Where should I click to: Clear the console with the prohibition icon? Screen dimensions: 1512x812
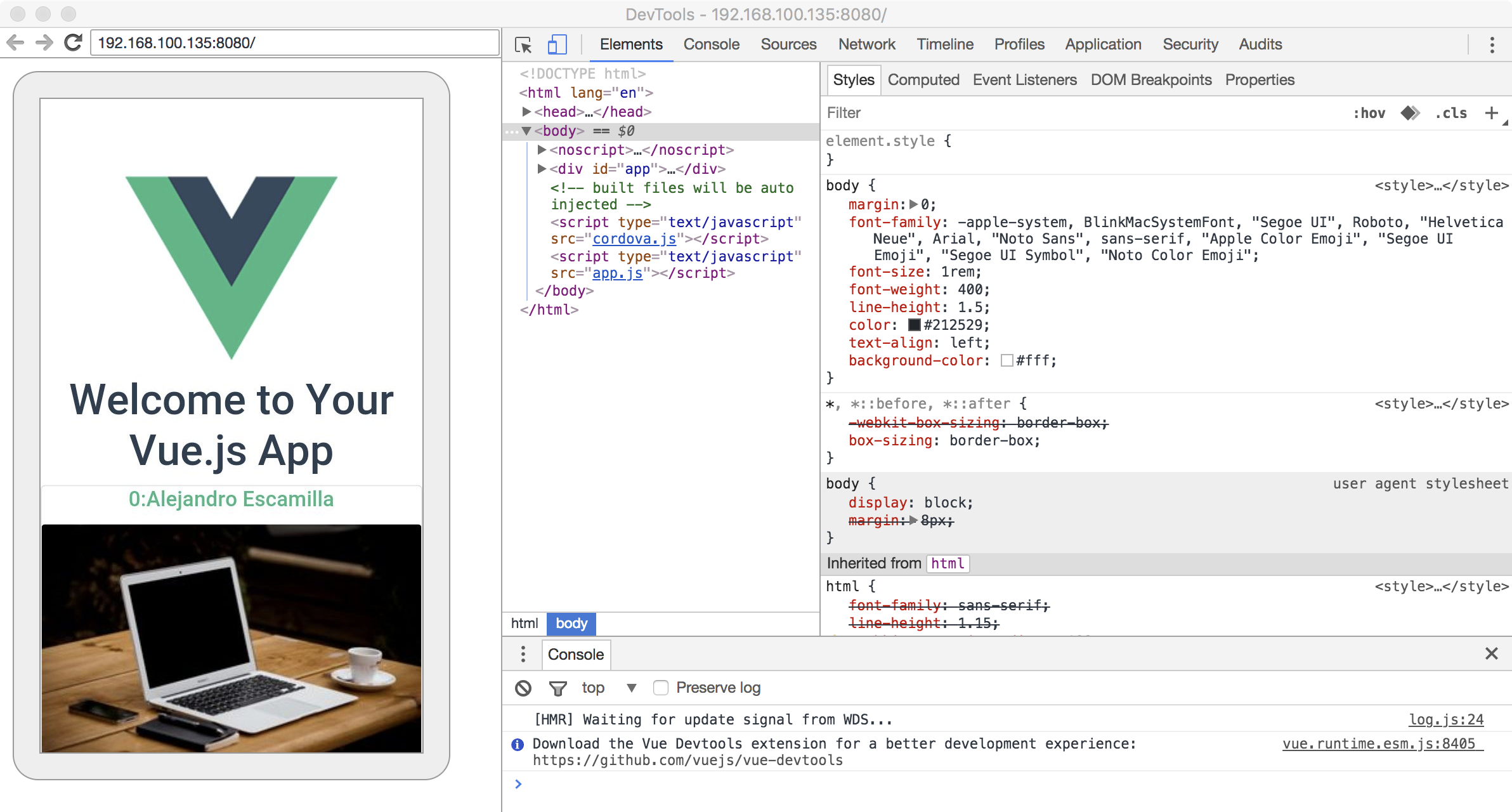523,688
